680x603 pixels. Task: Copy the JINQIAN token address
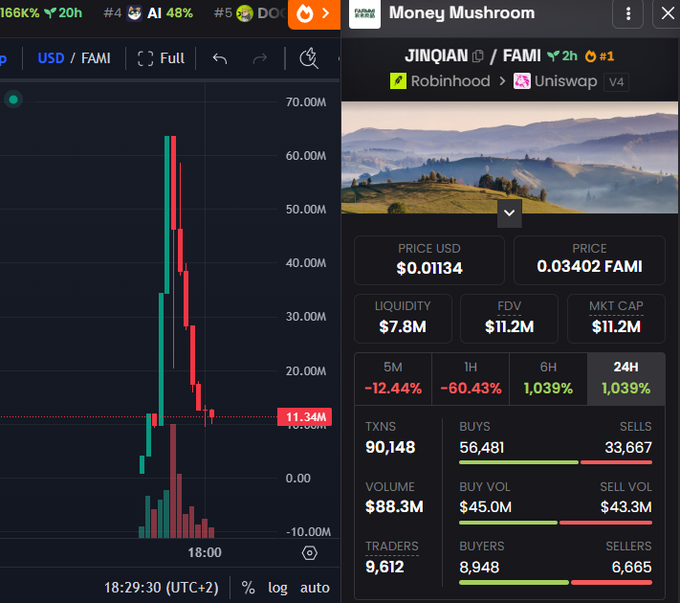tap(477, 56)
